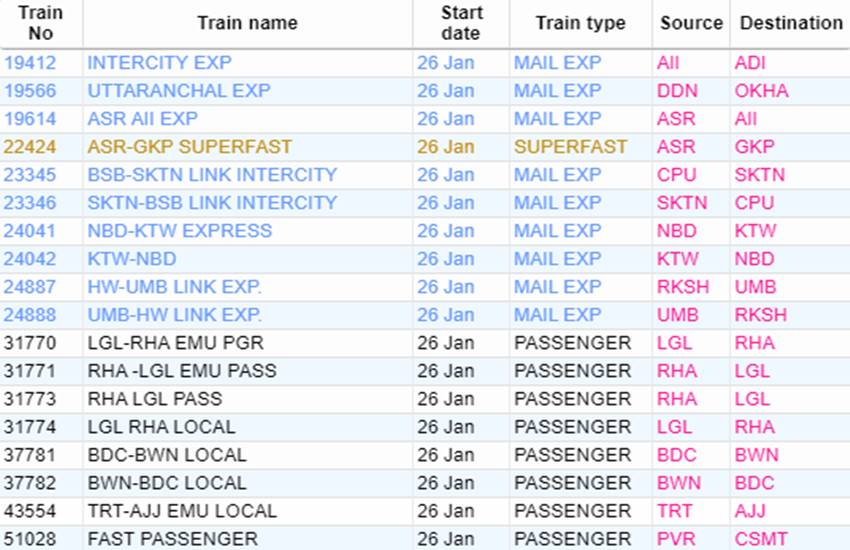Click the Source column header
Image resolution: width=850 pixels, height=550 pixels.
[691, 23]
